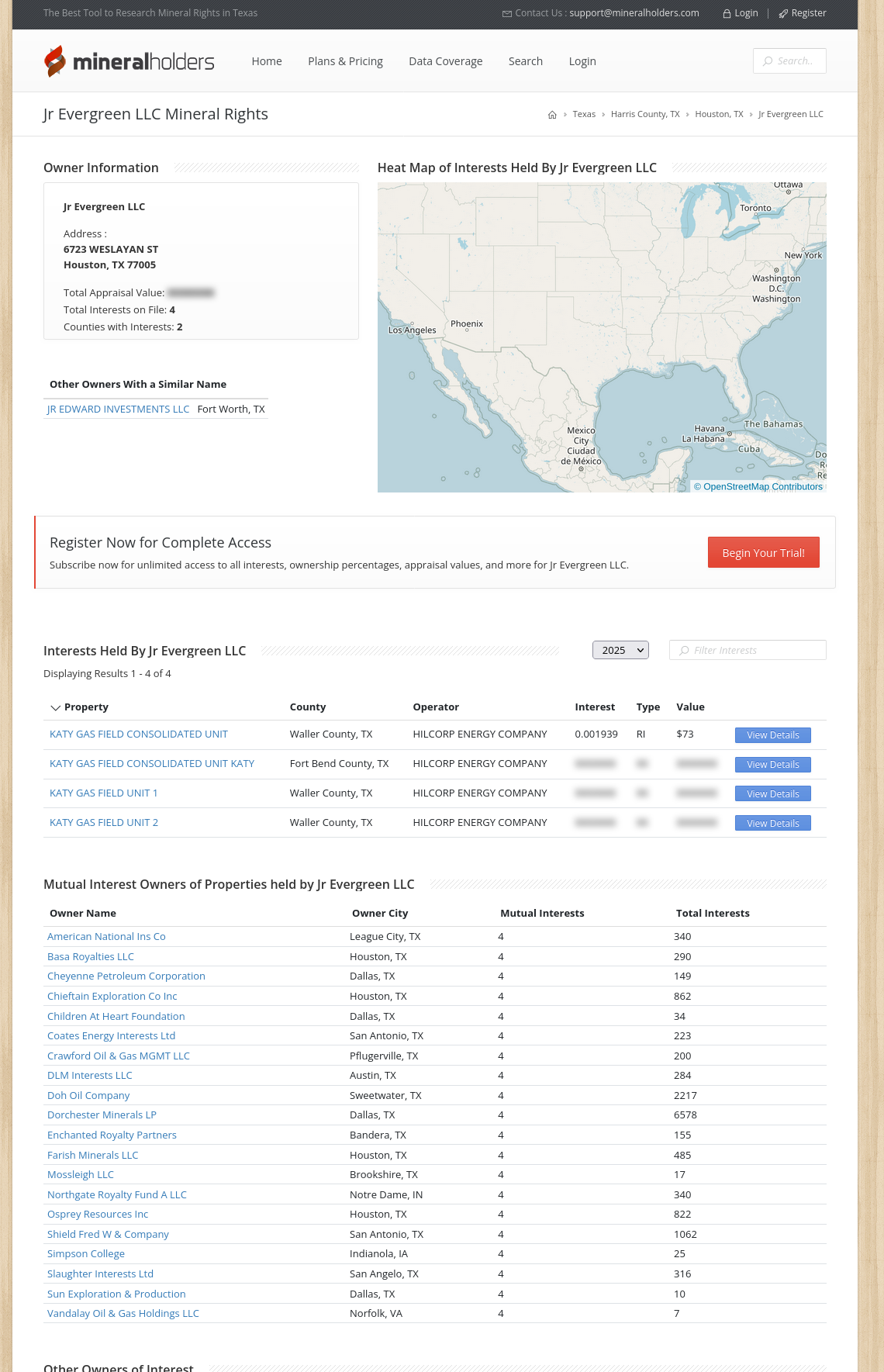The width and height of the screenshot is (884, 1372).
Task: Open Shield Fred W & Company link
Action: click(x=108, y=1235)
